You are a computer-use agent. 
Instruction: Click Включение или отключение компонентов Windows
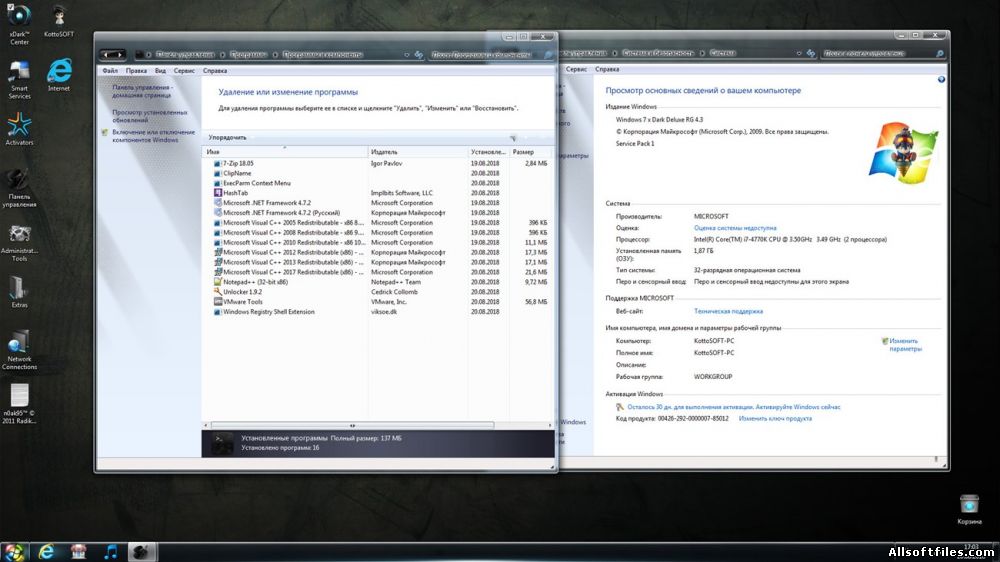click(x=154, y=136)
